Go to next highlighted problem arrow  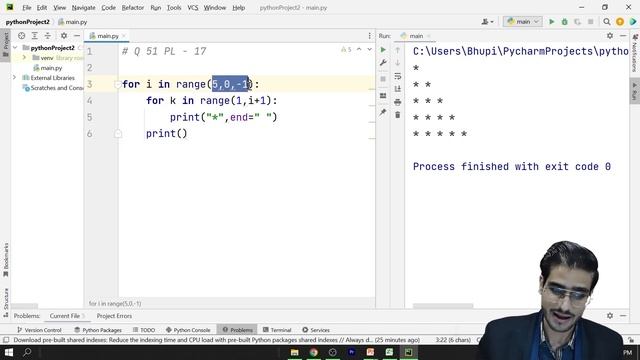click(x=369, y=49)
